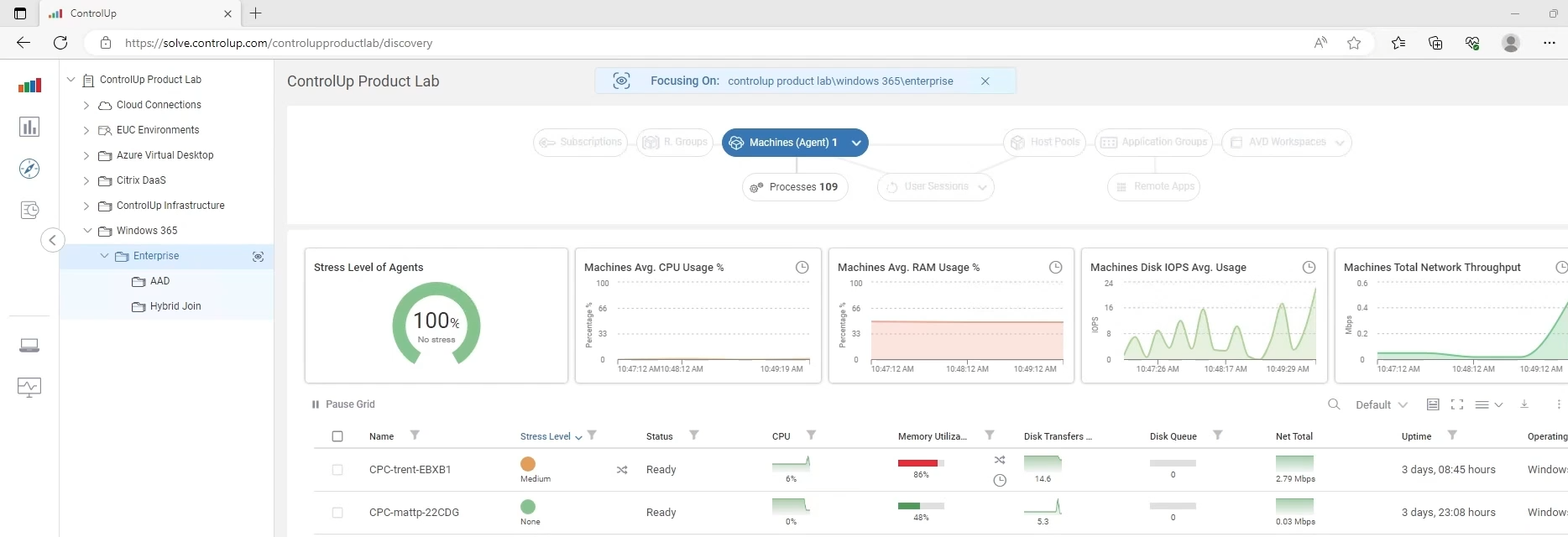Click clock icon in CPC-trent-EBXB1 memory cell
The height and width of the screenshot is (537, 1568).
coord(1000,481)
